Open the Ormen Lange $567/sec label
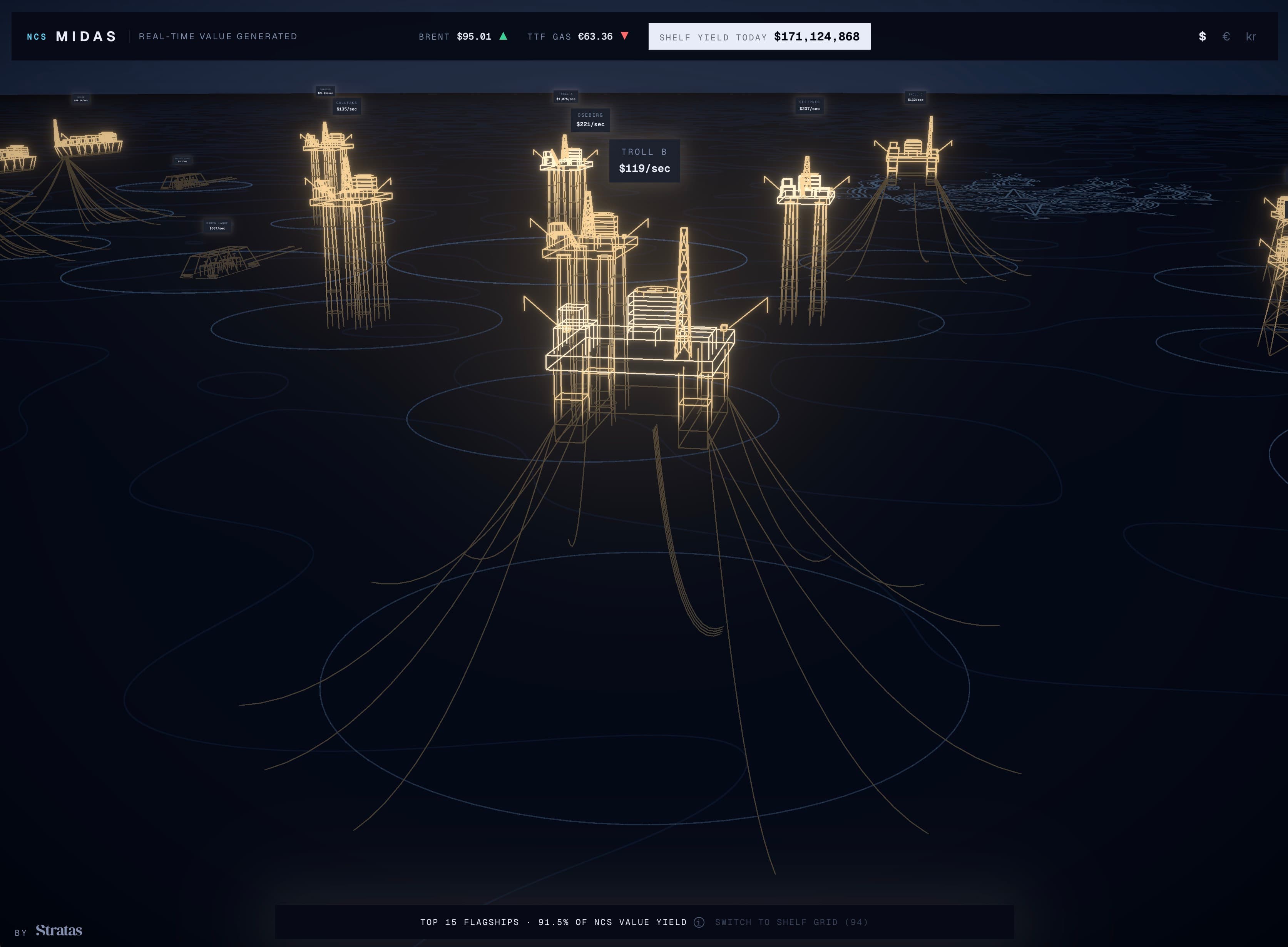 (217, 226)
